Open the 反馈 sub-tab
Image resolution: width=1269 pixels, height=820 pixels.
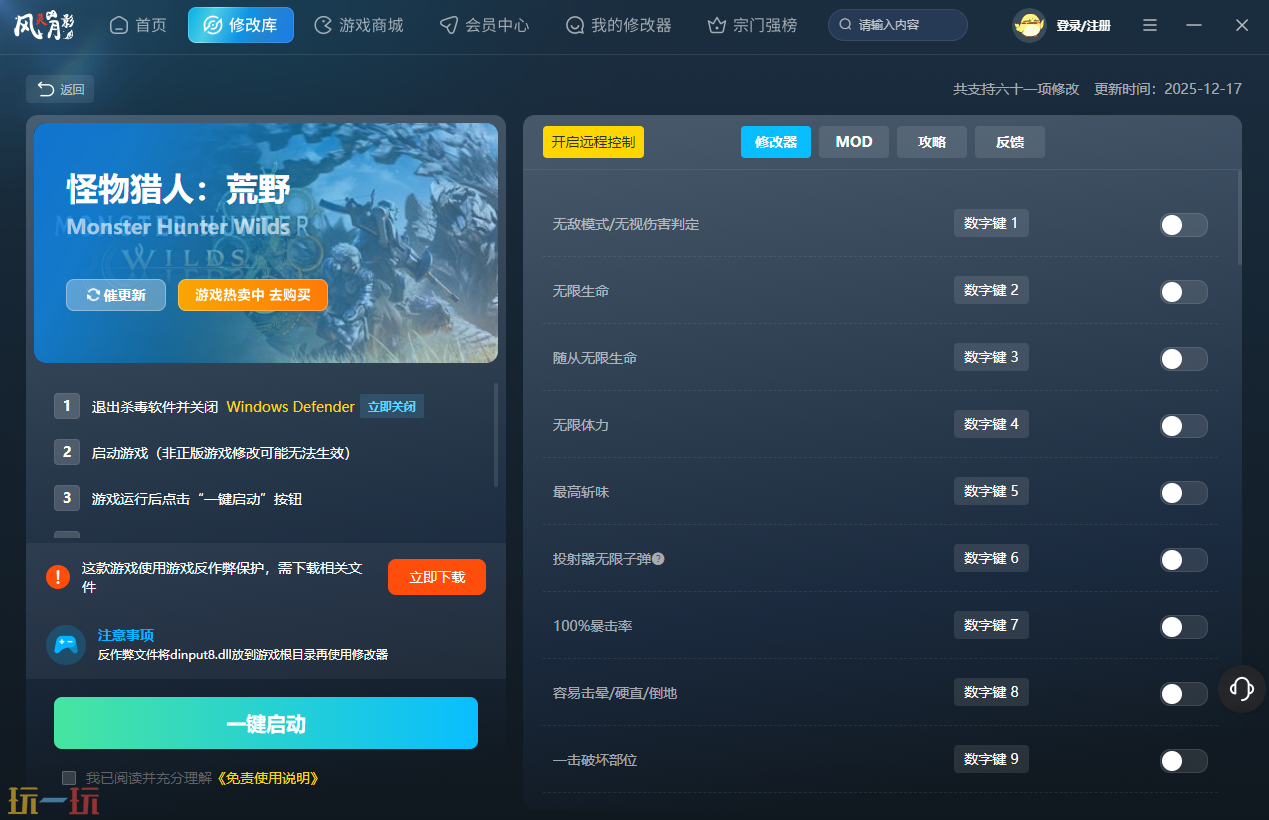tap(1010, 142)
